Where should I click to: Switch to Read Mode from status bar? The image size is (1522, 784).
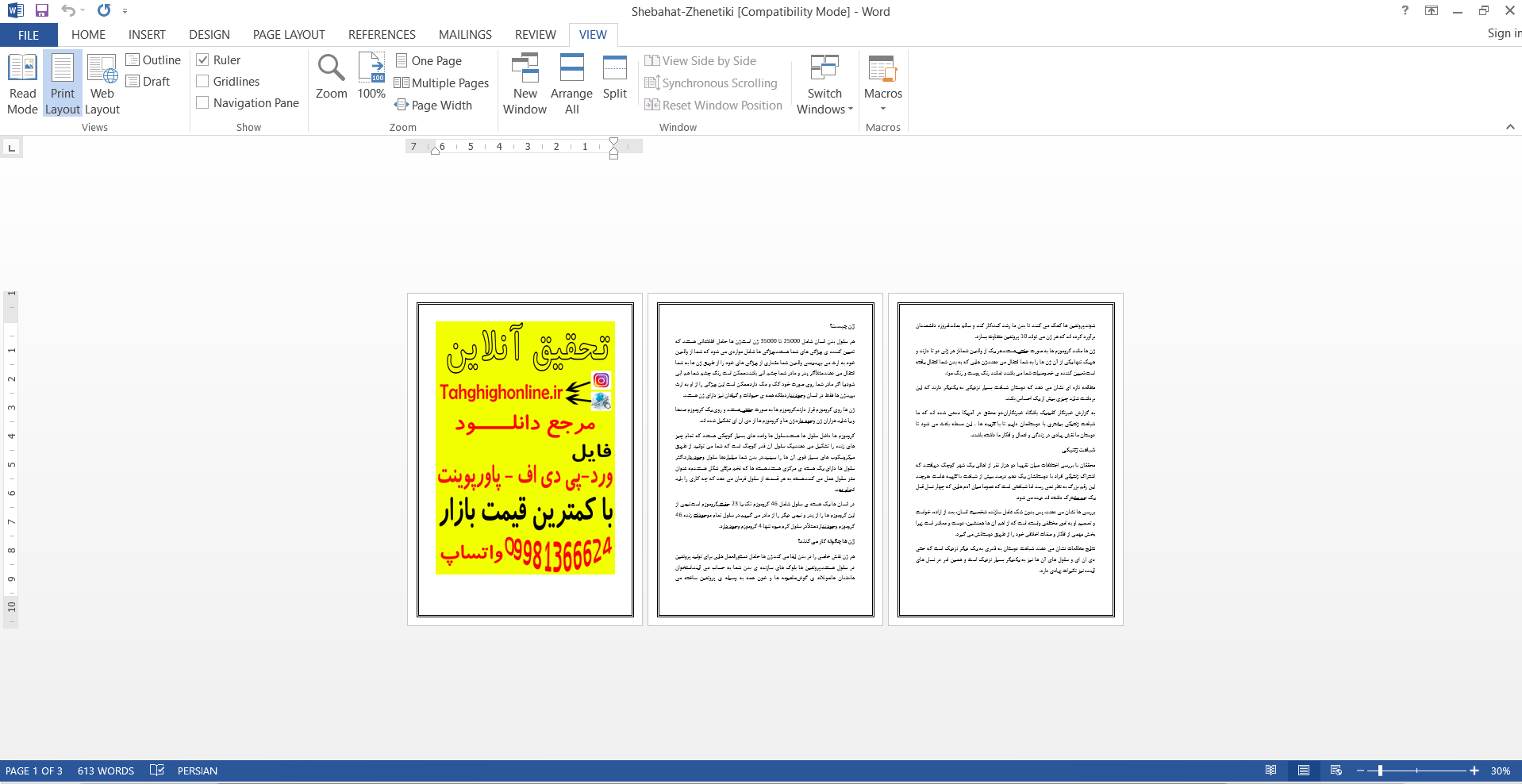[1270, 771]
